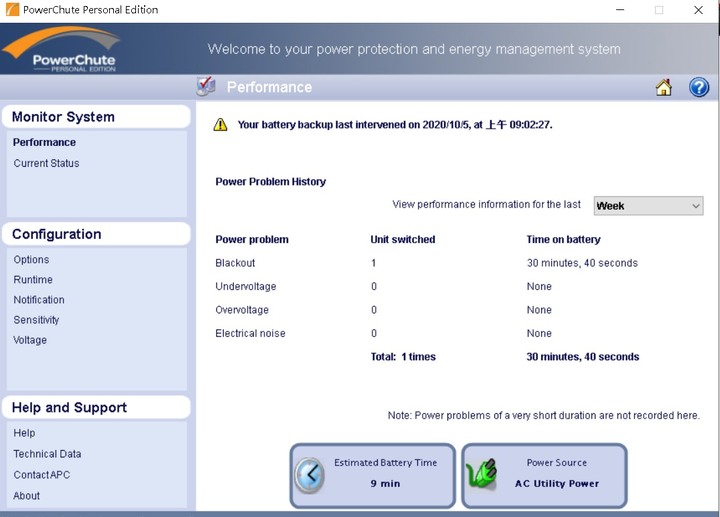720x517 pixels.
Task: Click the Help and Support section header
Action: [96, 407]
